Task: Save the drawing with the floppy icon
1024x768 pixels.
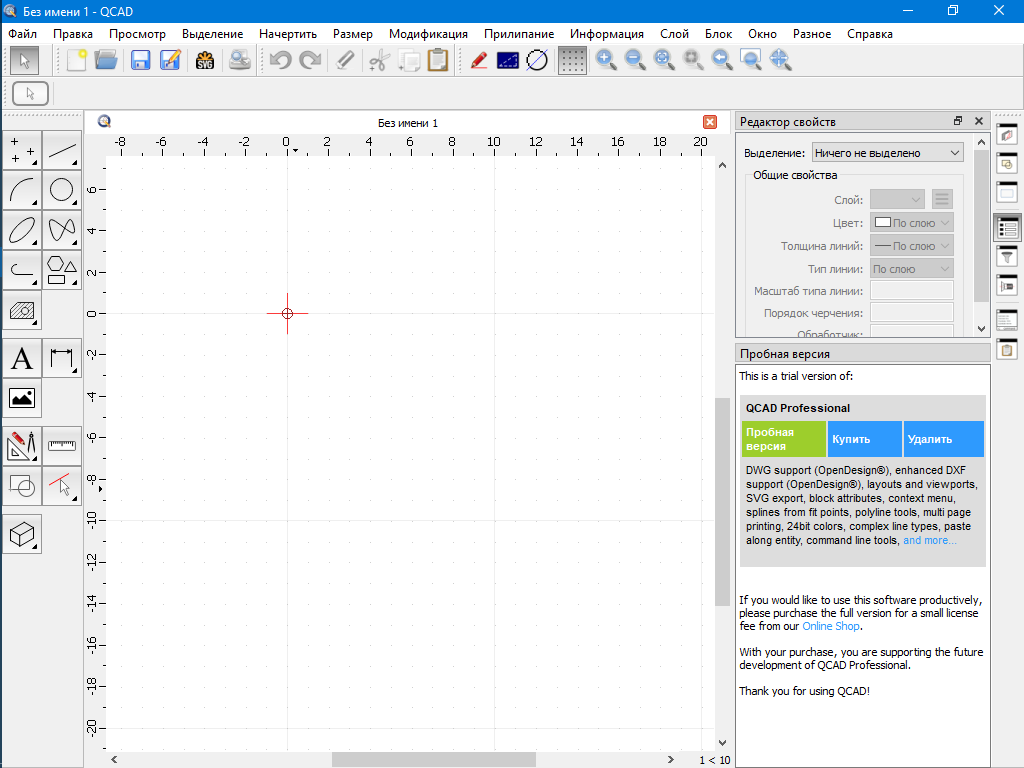Action: 140,60
